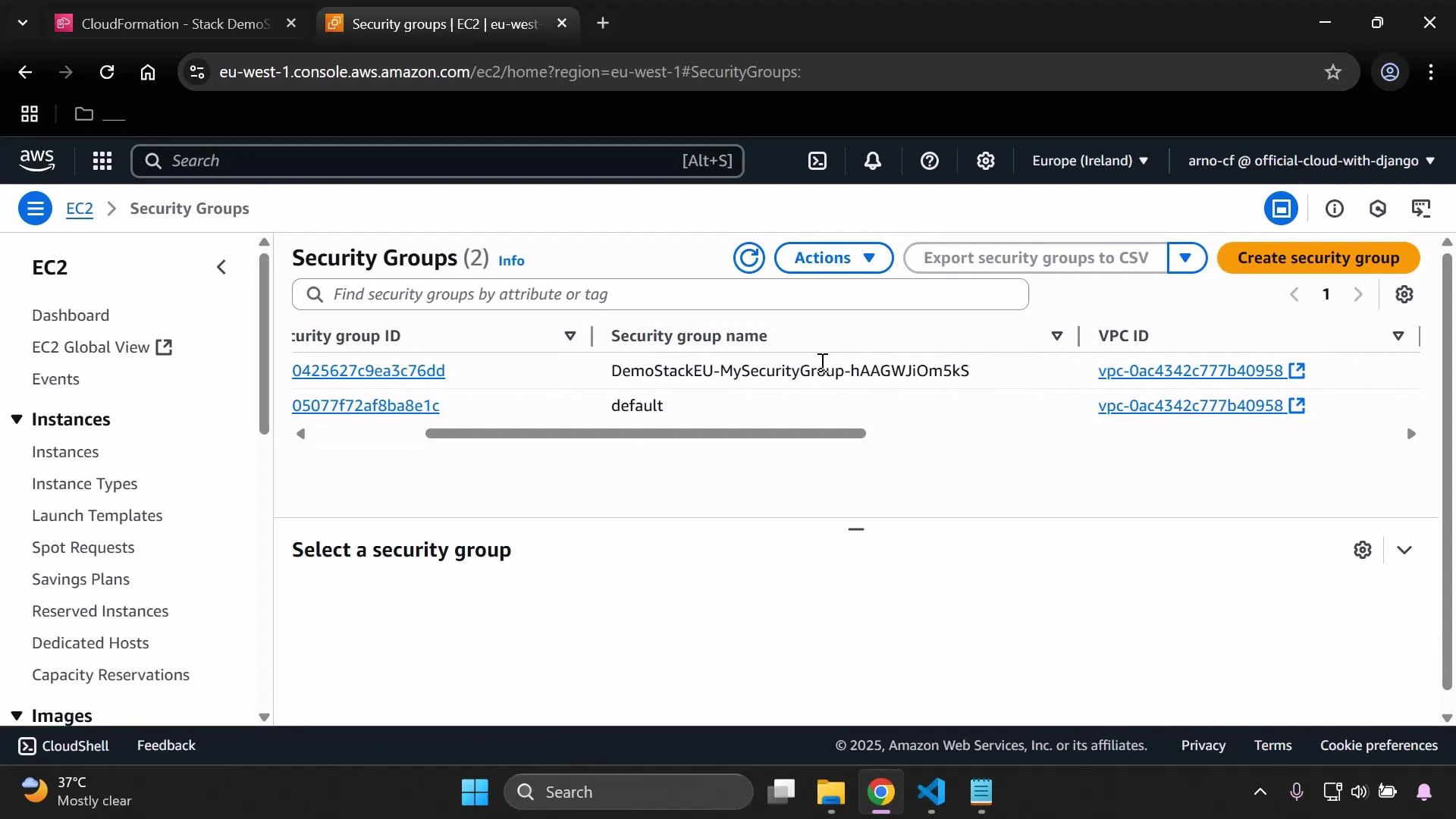Refresh the security groups list
1456x819 pixels.
pyautogui.click(x=749, y=258)
